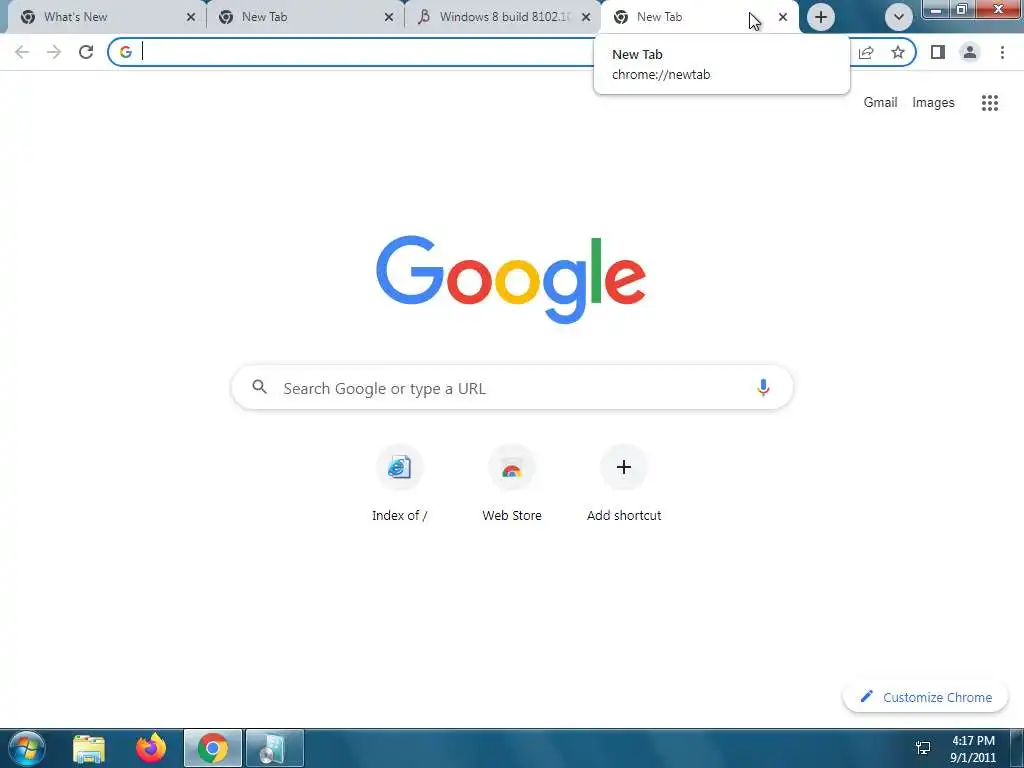Click the Google logo

pos(511,280)
